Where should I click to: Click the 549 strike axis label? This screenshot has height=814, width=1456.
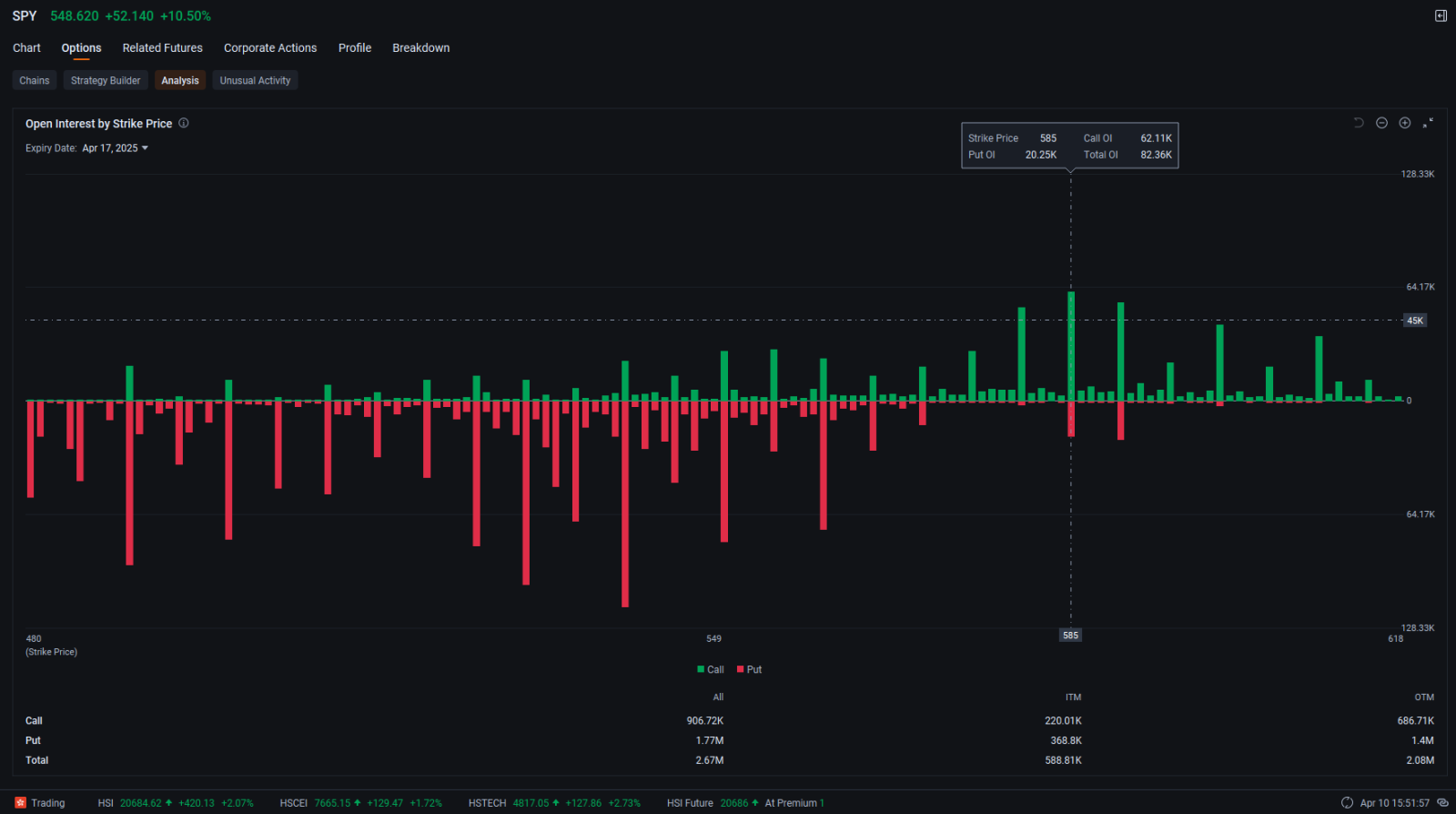[x=713, y=639]
